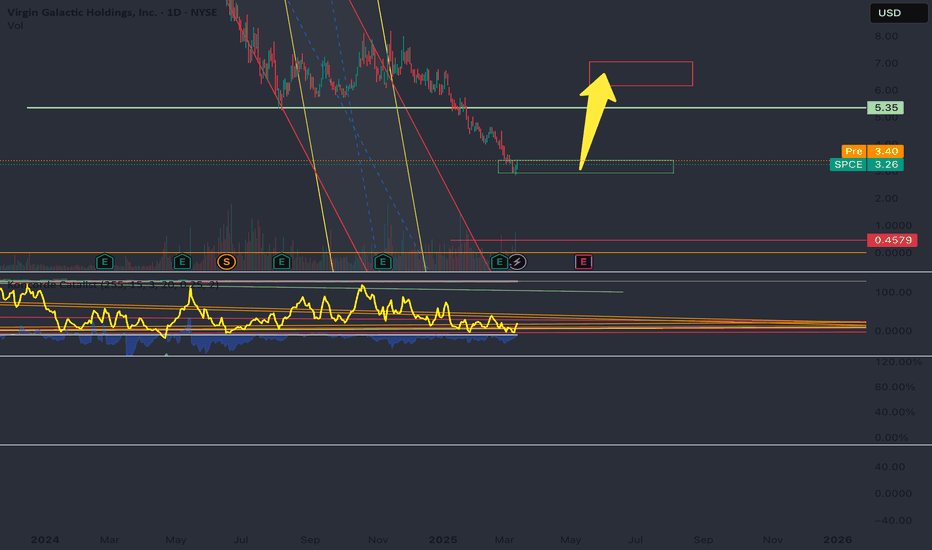The width and height of the screenshot is (932, 550).
Task: Click the red 0.4579 price label
Action: [x=892, y=240]
